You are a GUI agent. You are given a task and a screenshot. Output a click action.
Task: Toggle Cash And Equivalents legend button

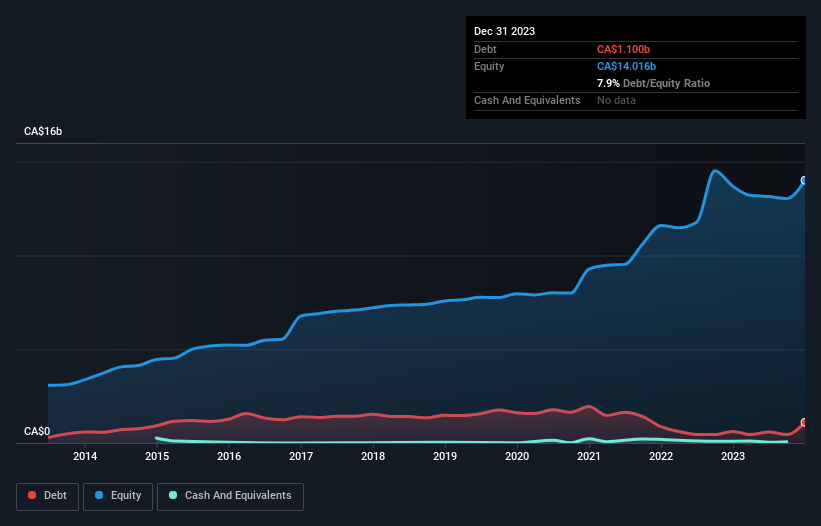230,496
